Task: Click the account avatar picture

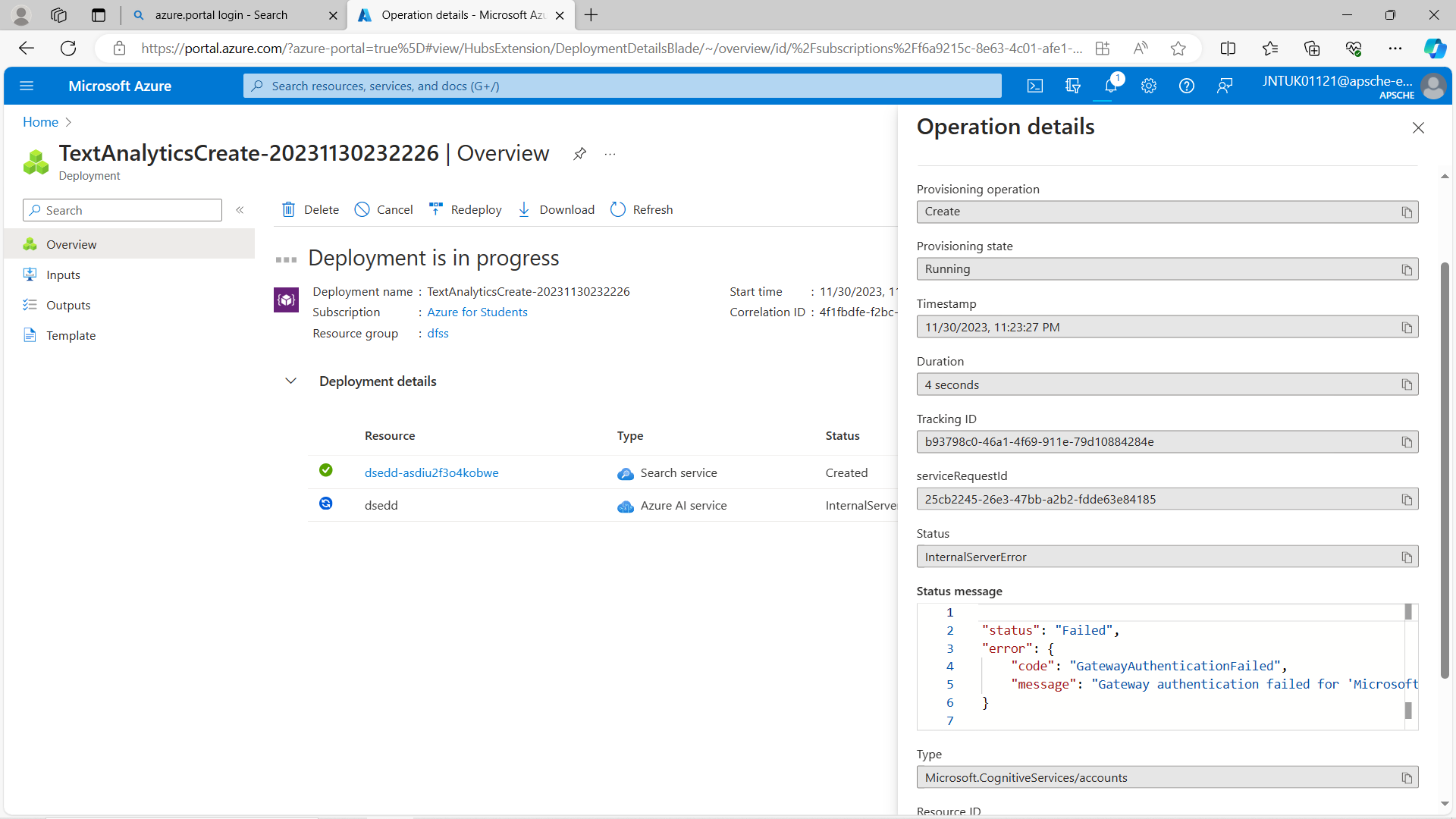Action: pyautogui.click(x=1433, y=86)
